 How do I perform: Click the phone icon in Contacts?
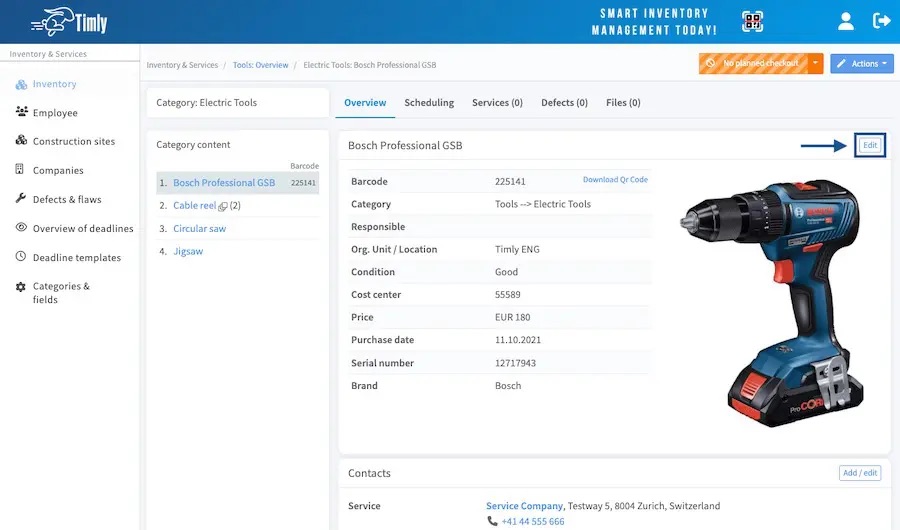pos(492,521)
